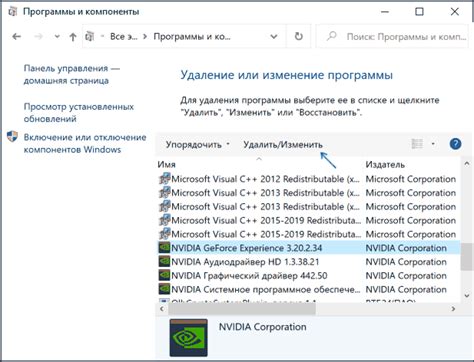Click the horizontal scrollbar right arrow

tap(453, 309)
